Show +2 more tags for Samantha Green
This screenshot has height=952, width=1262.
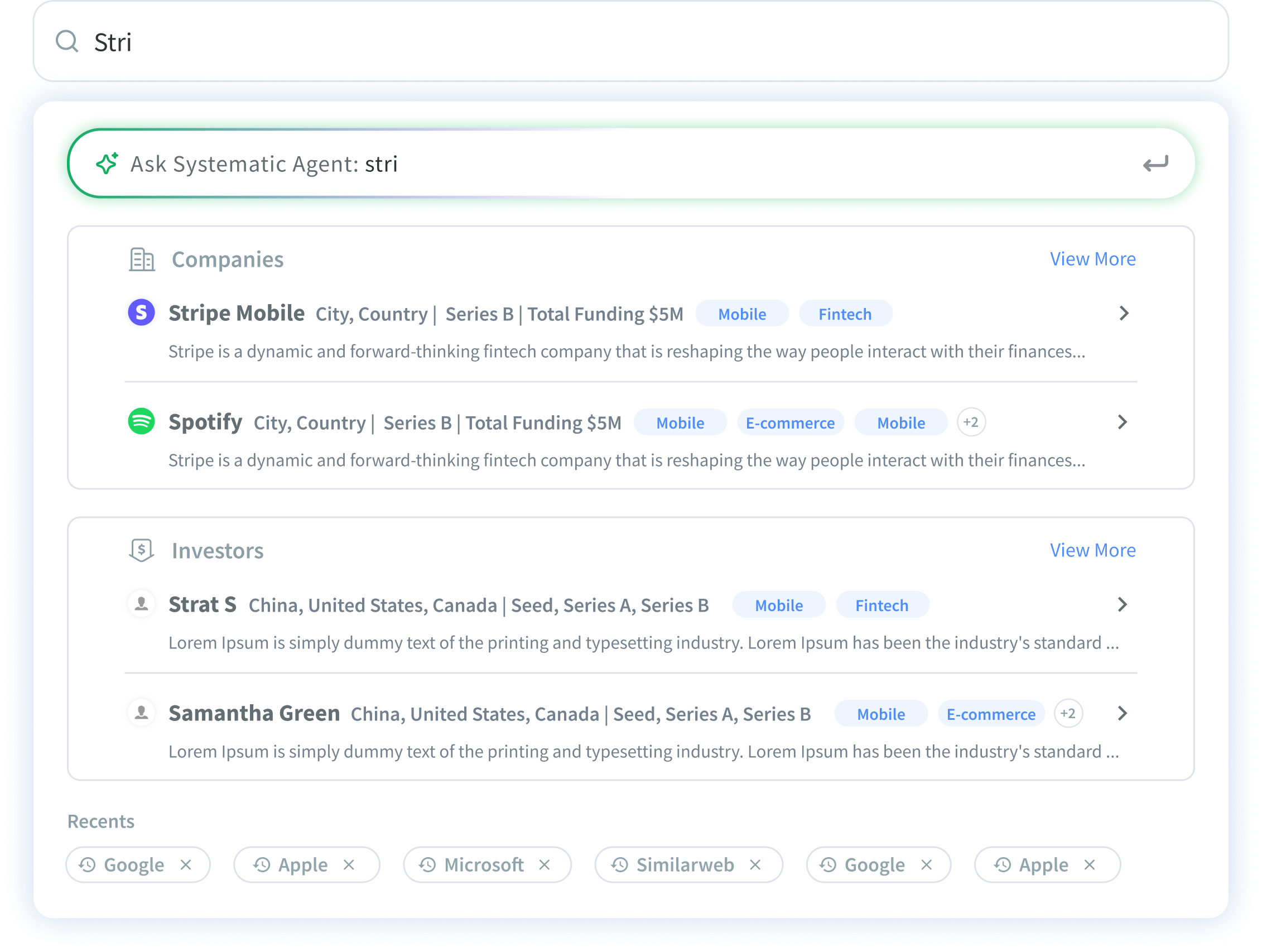pyautogui.click(x=1068, y=713)
